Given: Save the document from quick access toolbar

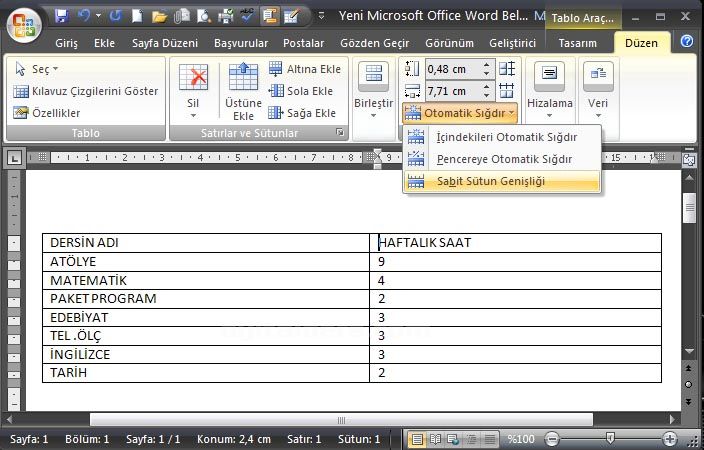Looking at the screenshot, I should point(61,16).
